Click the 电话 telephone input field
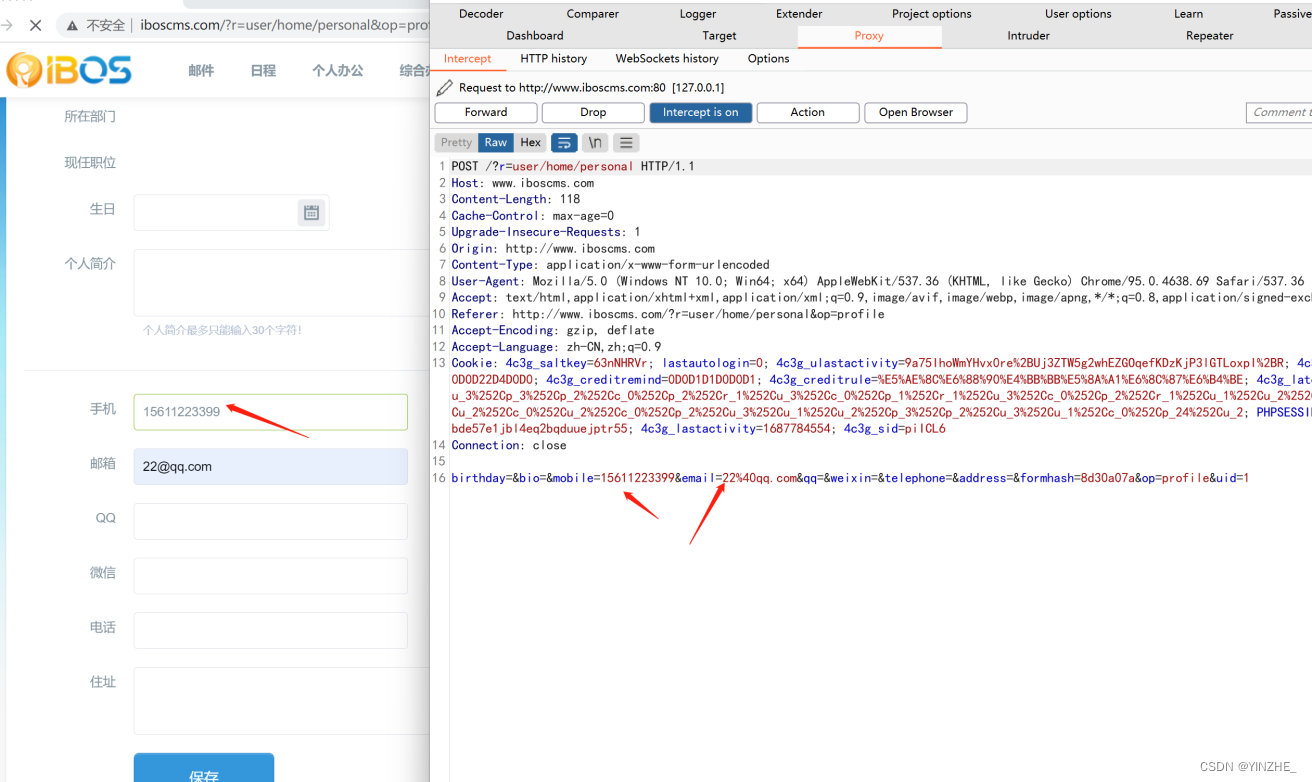This screenshot has width=1312, height=782. click(x=270, y=630)
